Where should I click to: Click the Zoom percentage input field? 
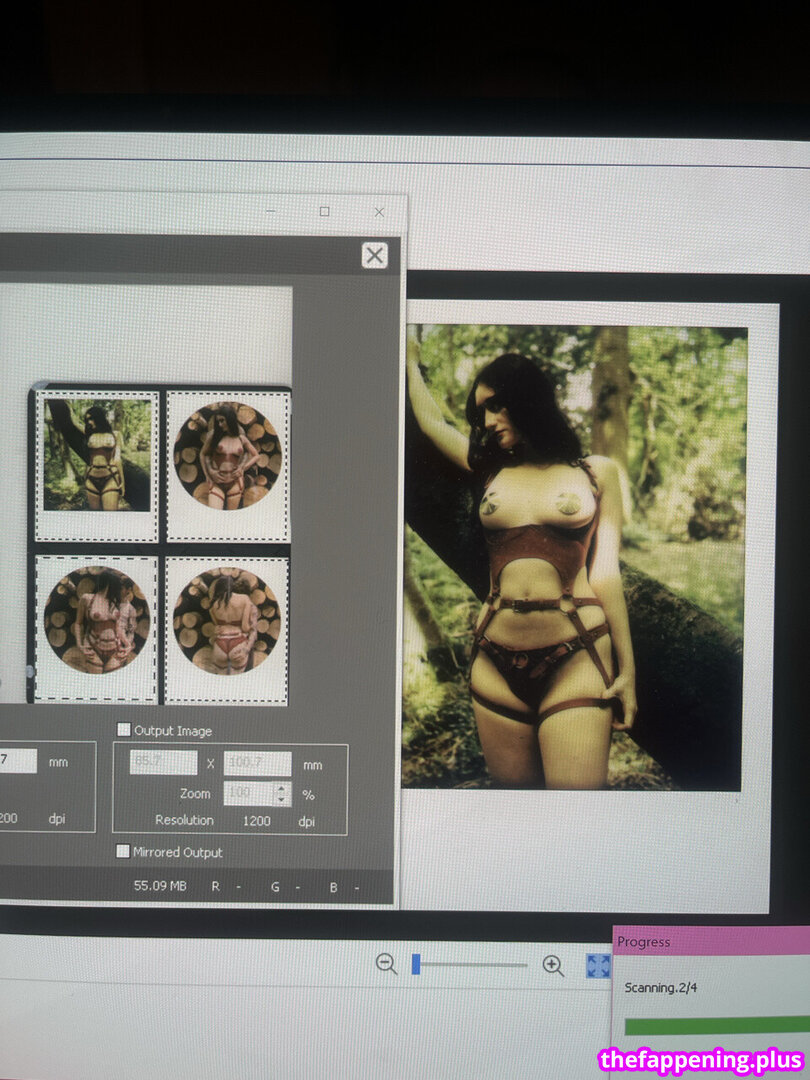point(246,793)
